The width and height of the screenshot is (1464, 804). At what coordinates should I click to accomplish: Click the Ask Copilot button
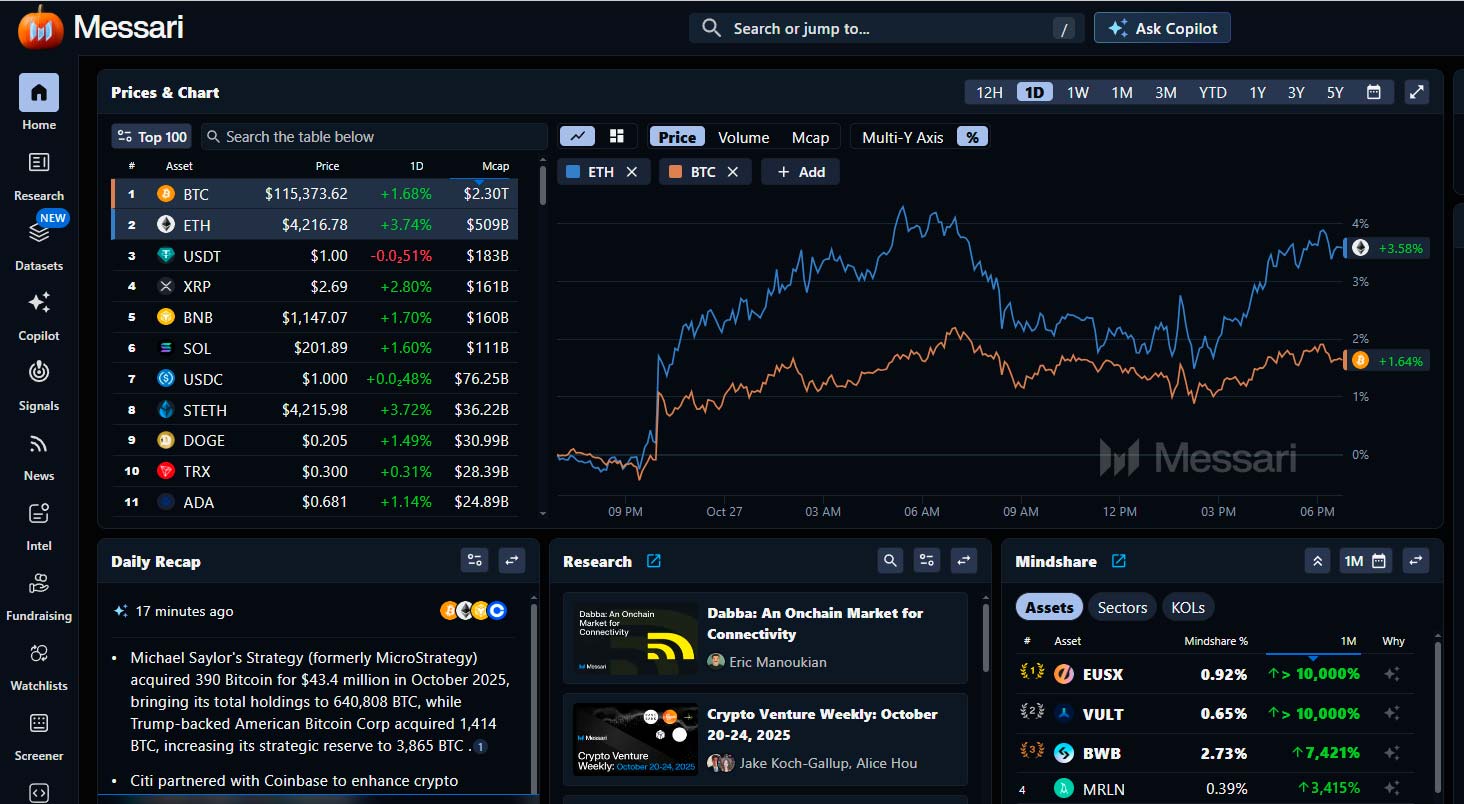(x=1162, y=28)
